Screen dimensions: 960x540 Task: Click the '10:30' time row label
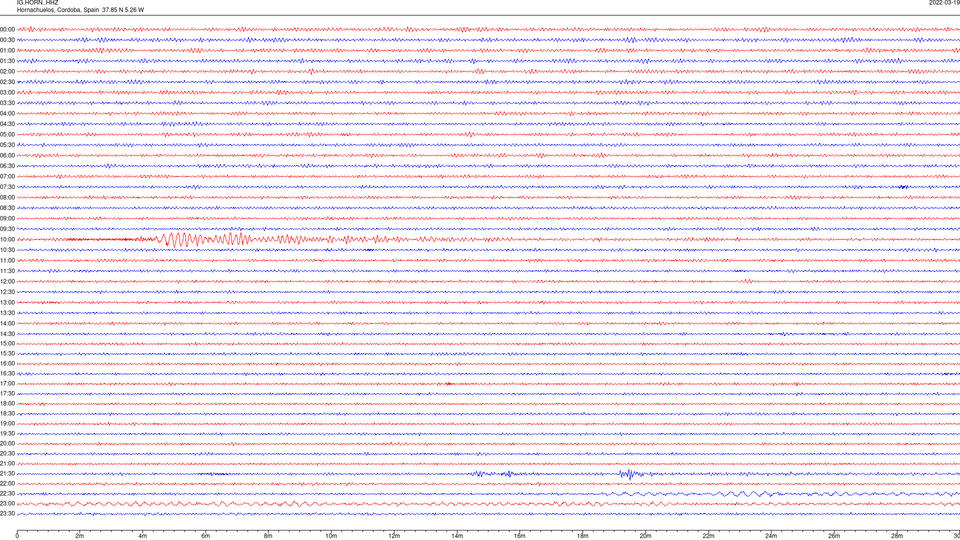[7, 250]
